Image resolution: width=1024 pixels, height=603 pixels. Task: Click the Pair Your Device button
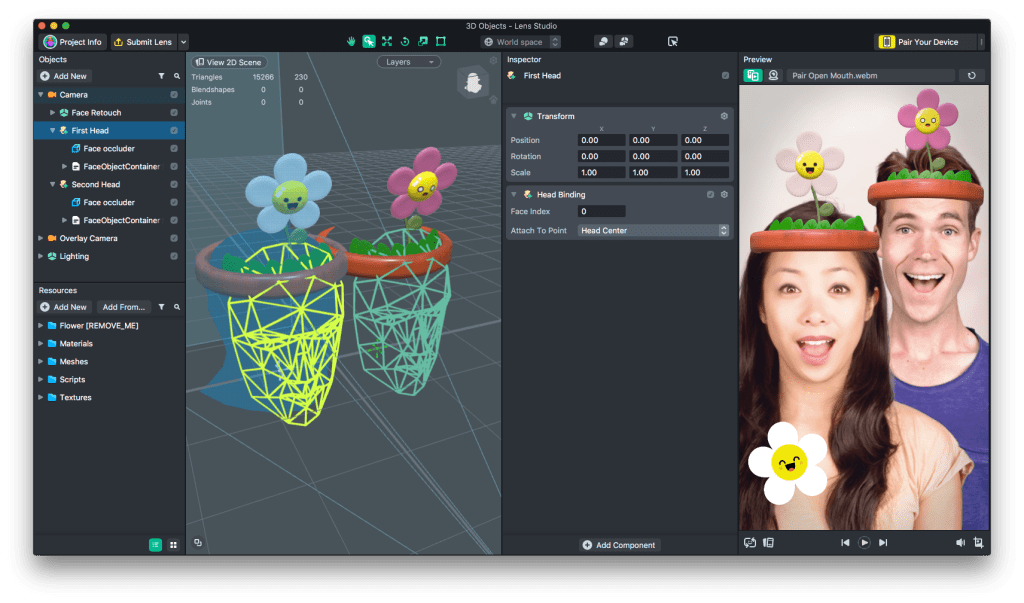point(918,42)
